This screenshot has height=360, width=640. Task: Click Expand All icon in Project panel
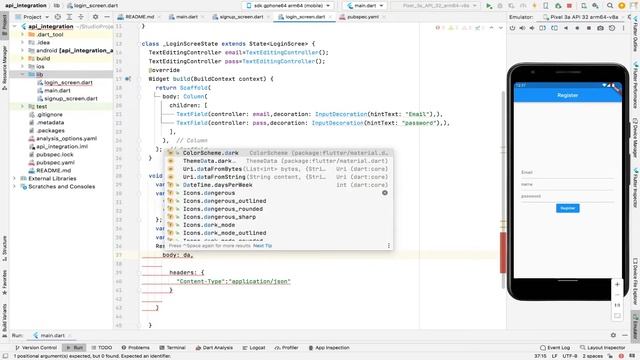[x=69, y=17]
